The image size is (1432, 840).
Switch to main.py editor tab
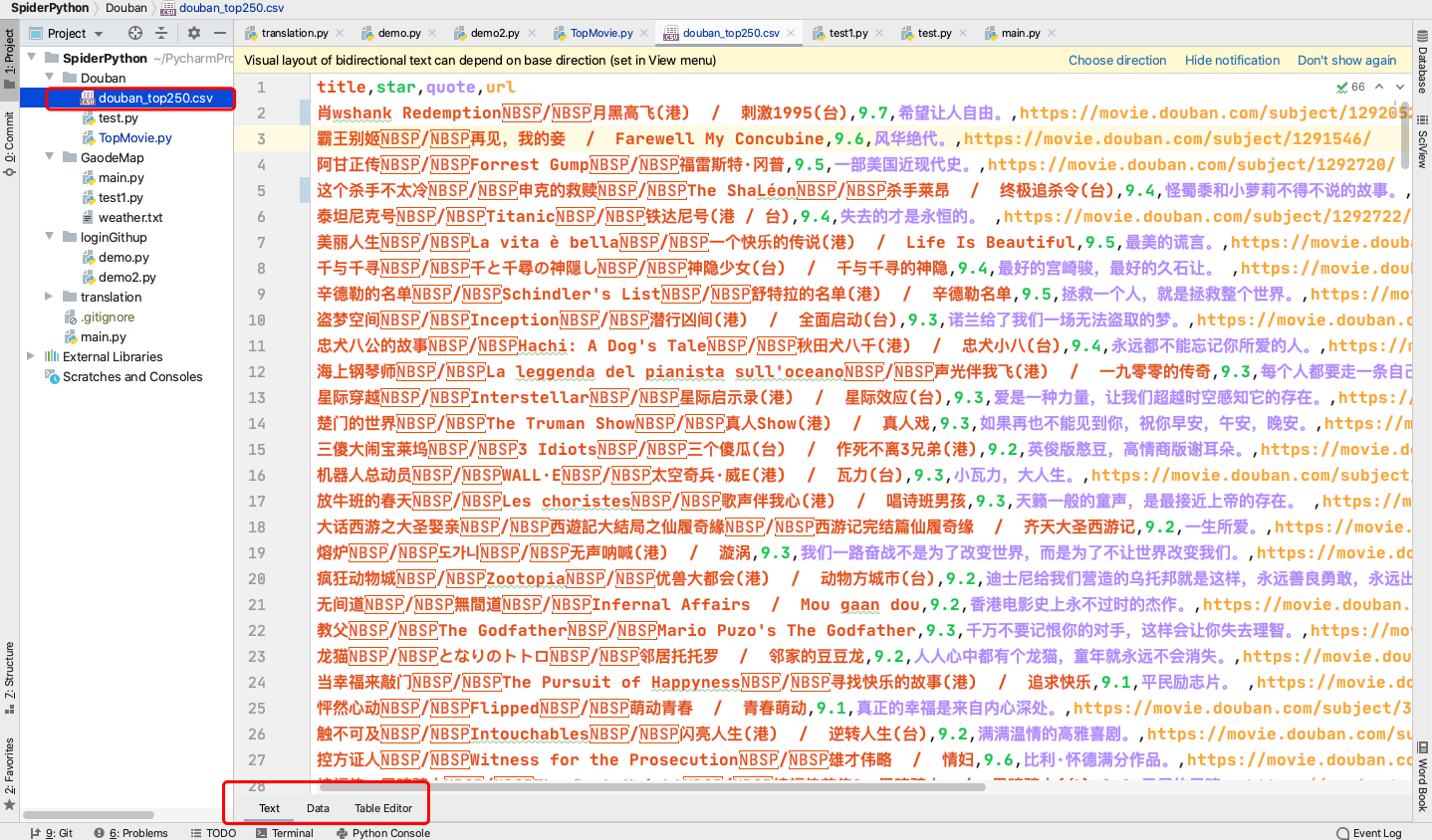coord(1021,33)
